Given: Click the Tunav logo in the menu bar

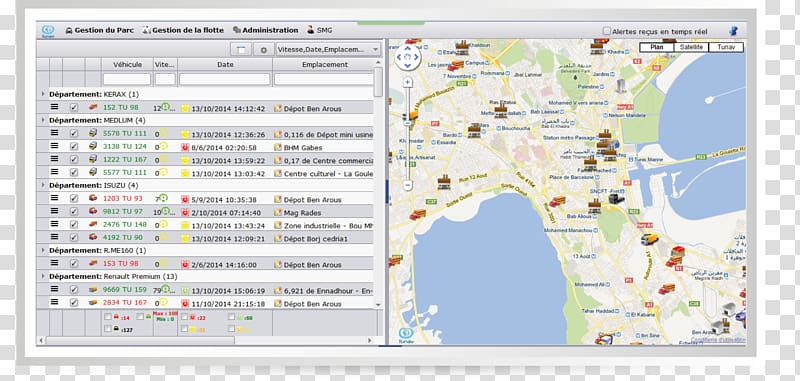Looking at the screenshot, I should point(47,31).
